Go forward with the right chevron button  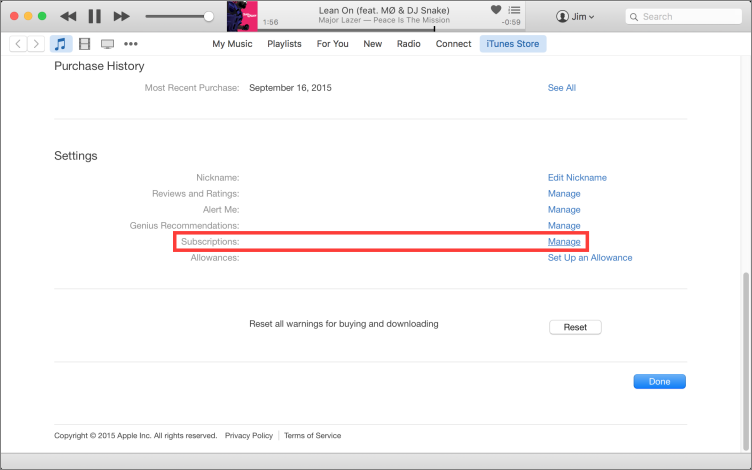point(36,44)
